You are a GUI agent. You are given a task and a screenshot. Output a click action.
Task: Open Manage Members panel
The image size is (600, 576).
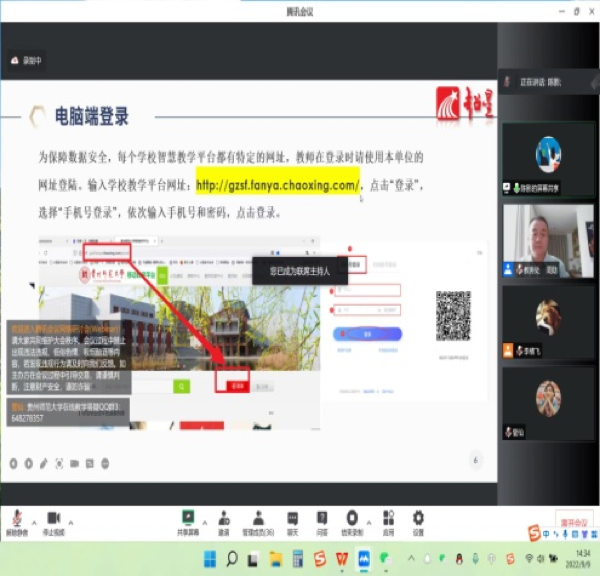[258, 519]
